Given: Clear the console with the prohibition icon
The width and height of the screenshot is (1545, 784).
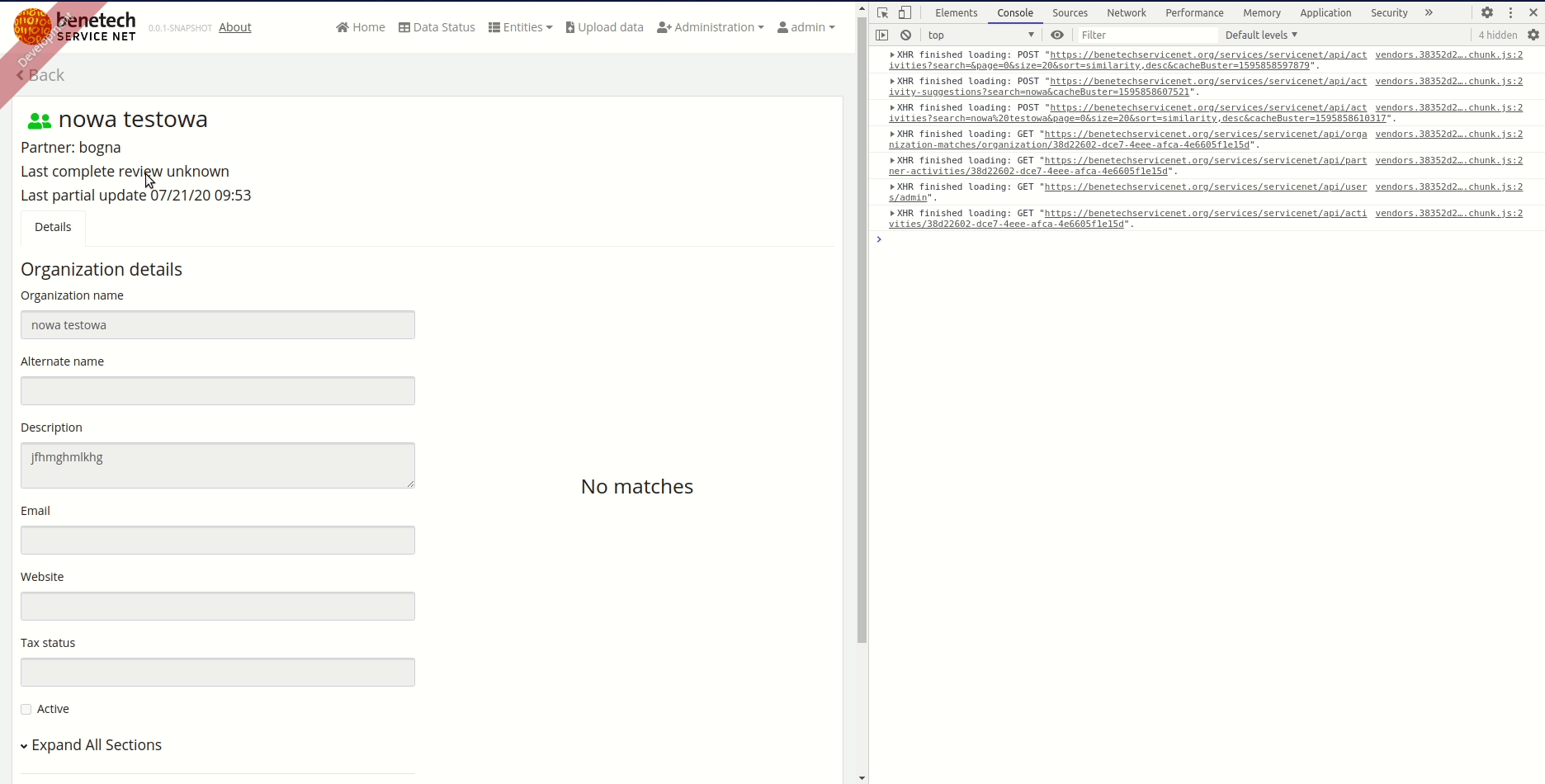Looking at the screenshot, I should coord(905,35).
